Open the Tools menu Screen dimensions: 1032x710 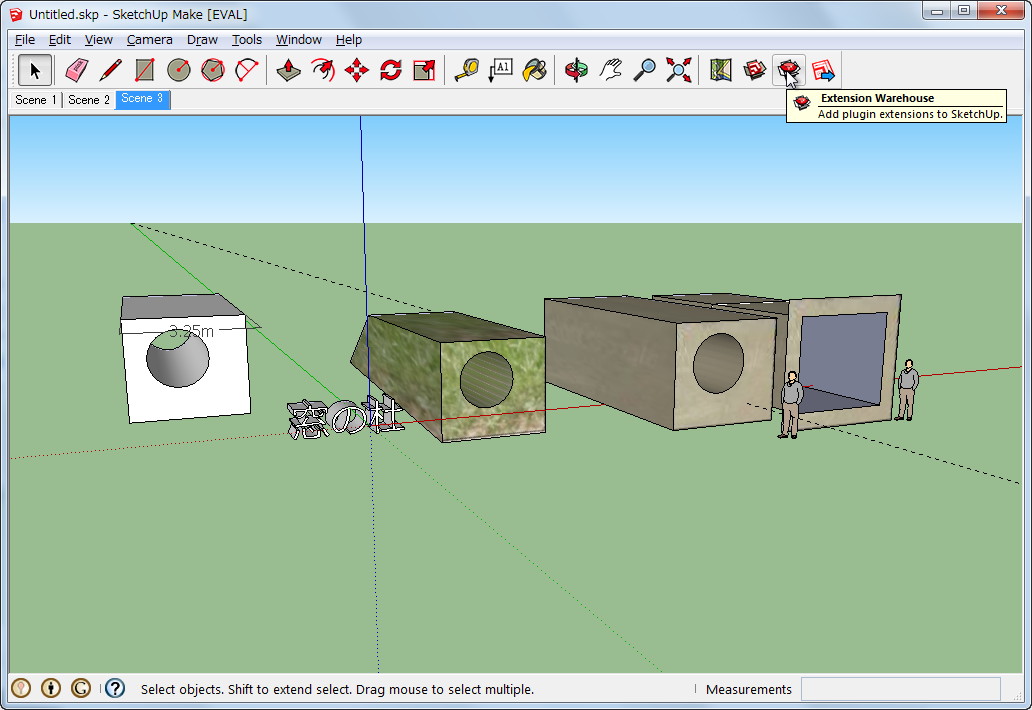246,39
